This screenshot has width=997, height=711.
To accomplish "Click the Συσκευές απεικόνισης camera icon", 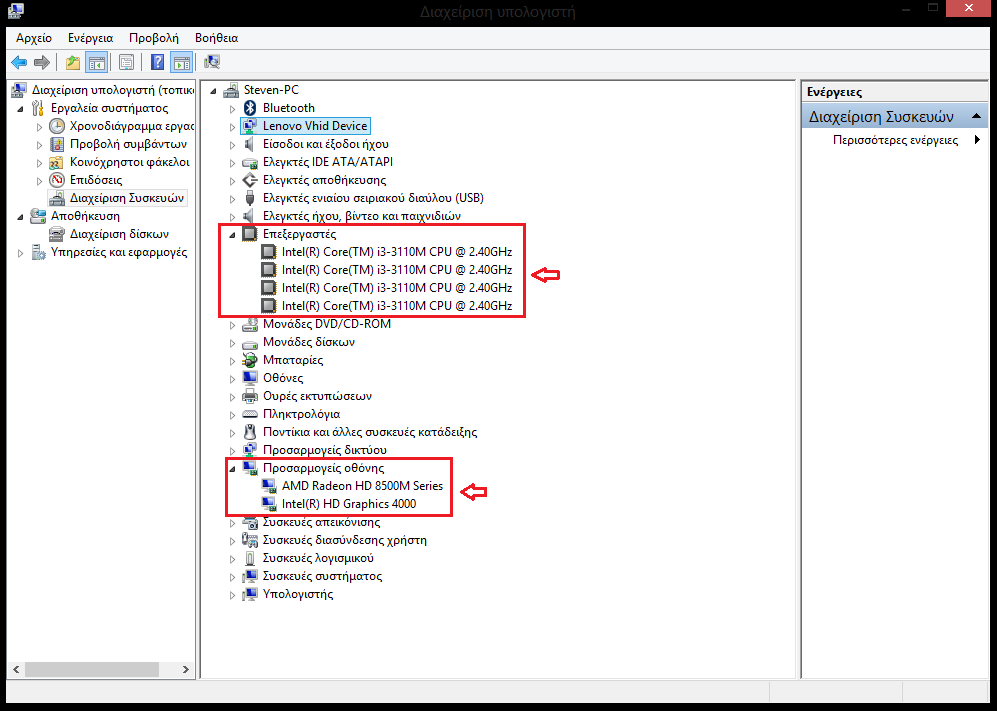I will click(x=250, y=522).
